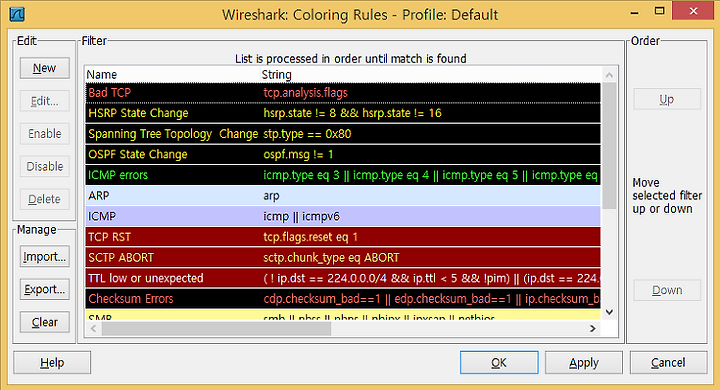This screenshot has height=390, width=720.
Task: Click the horizontal scrollbar left arrow
Action: coord(94,328)
